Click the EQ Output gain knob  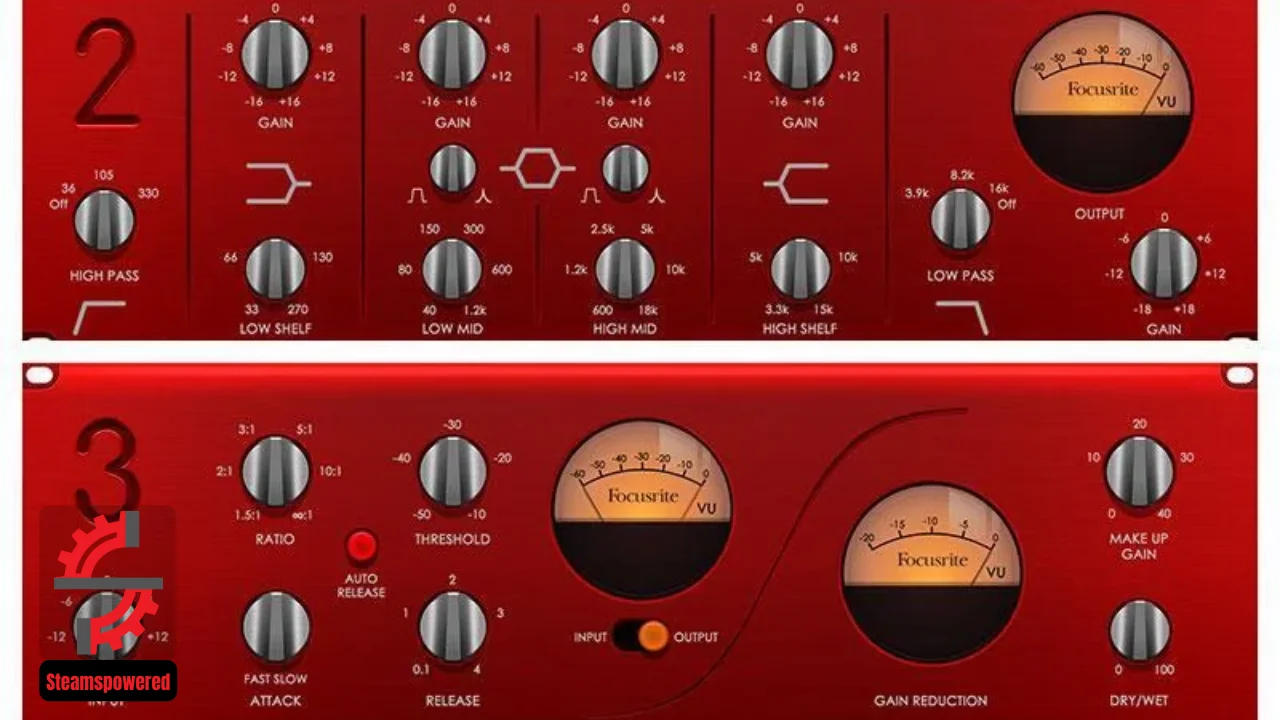click(x=1164, y=264)
